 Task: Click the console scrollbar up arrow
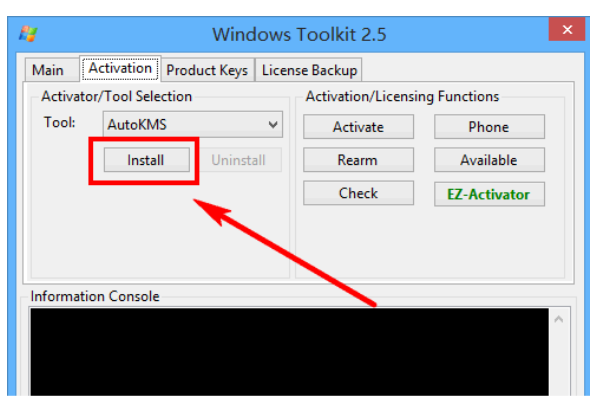click(x=559, y=319)
